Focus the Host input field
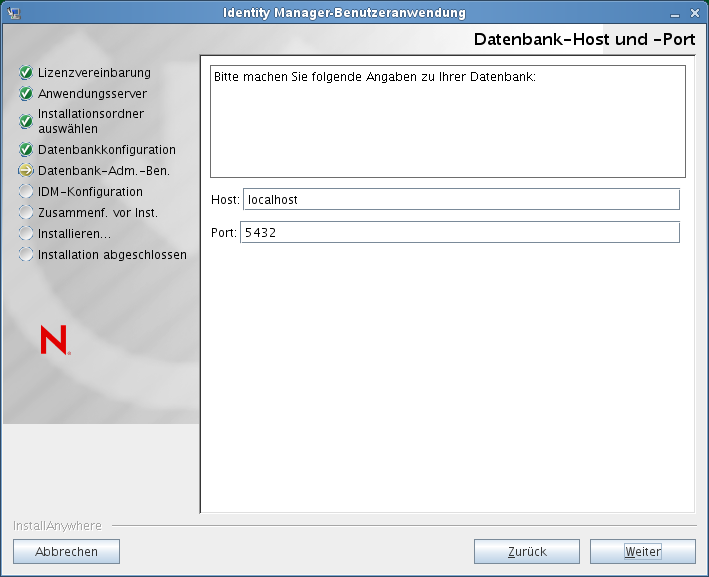This screenshot has width=709, height=577. (461, 199)
